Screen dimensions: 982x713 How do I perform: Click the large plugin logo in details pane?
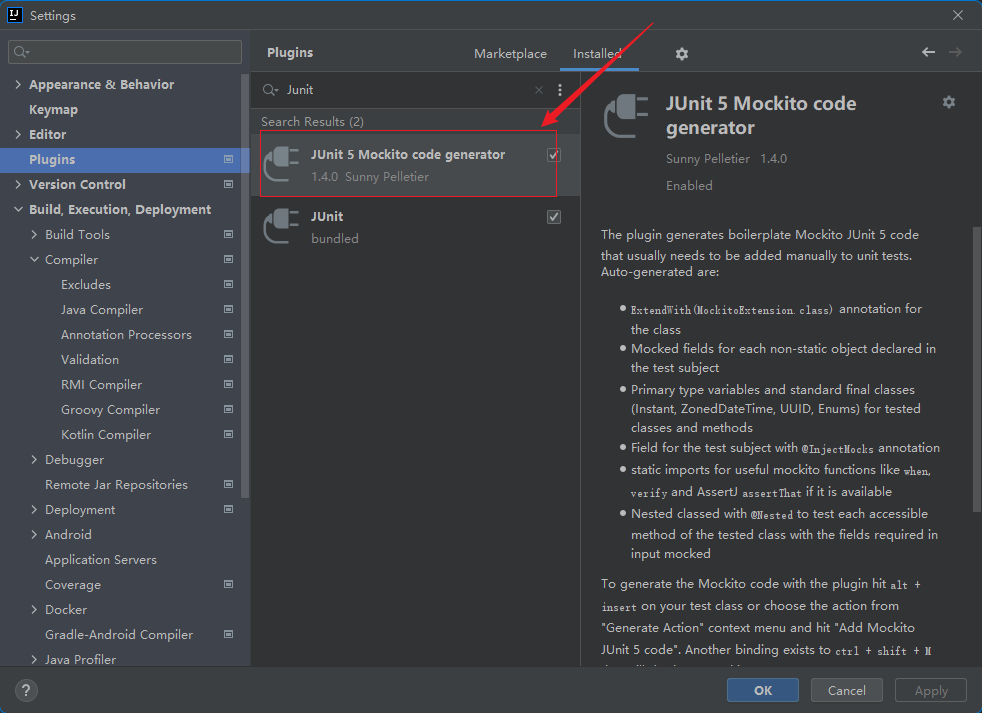tap(626, 116)
